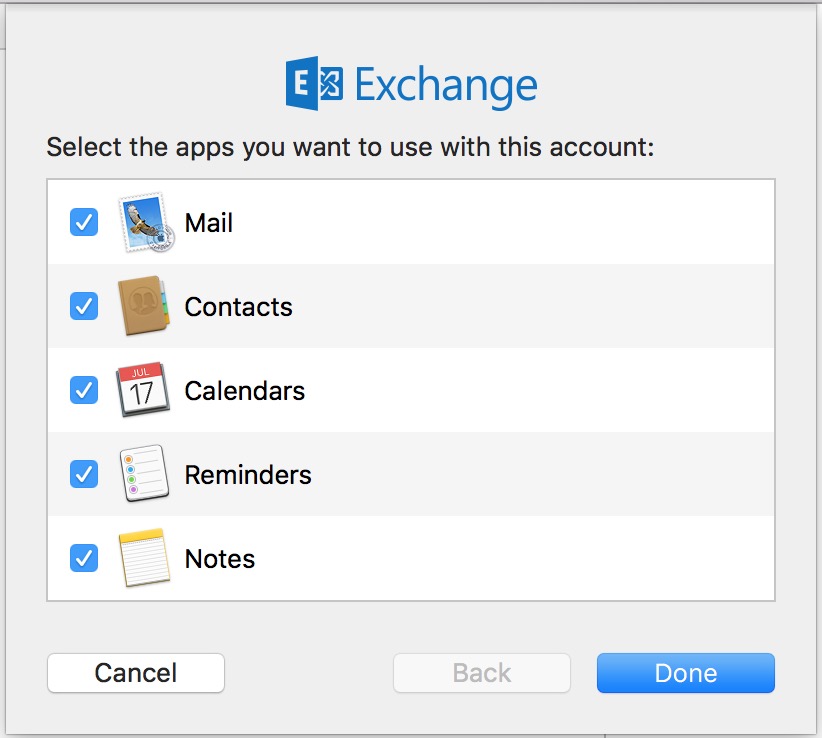Viewport: 822px width, 738px height.
Task: Uncheck the Mail checkbox
Action: (83, 222)
